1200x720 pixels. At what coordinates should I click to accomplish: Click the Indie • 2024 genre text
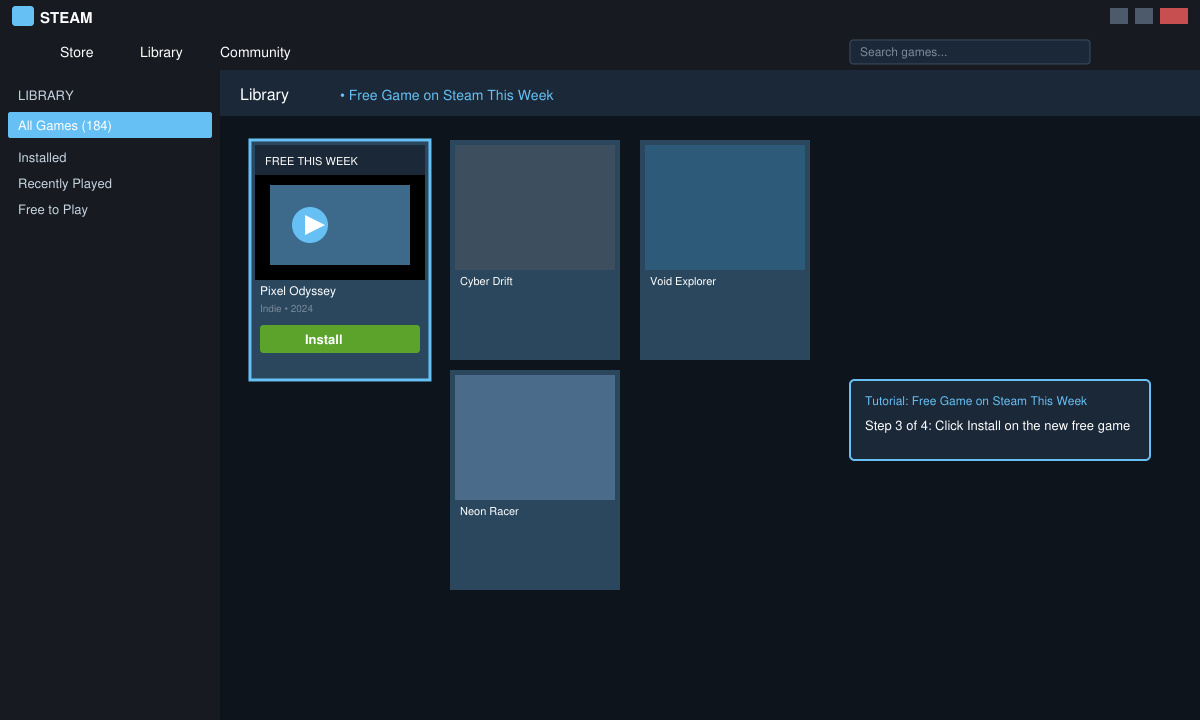point(286,309)
